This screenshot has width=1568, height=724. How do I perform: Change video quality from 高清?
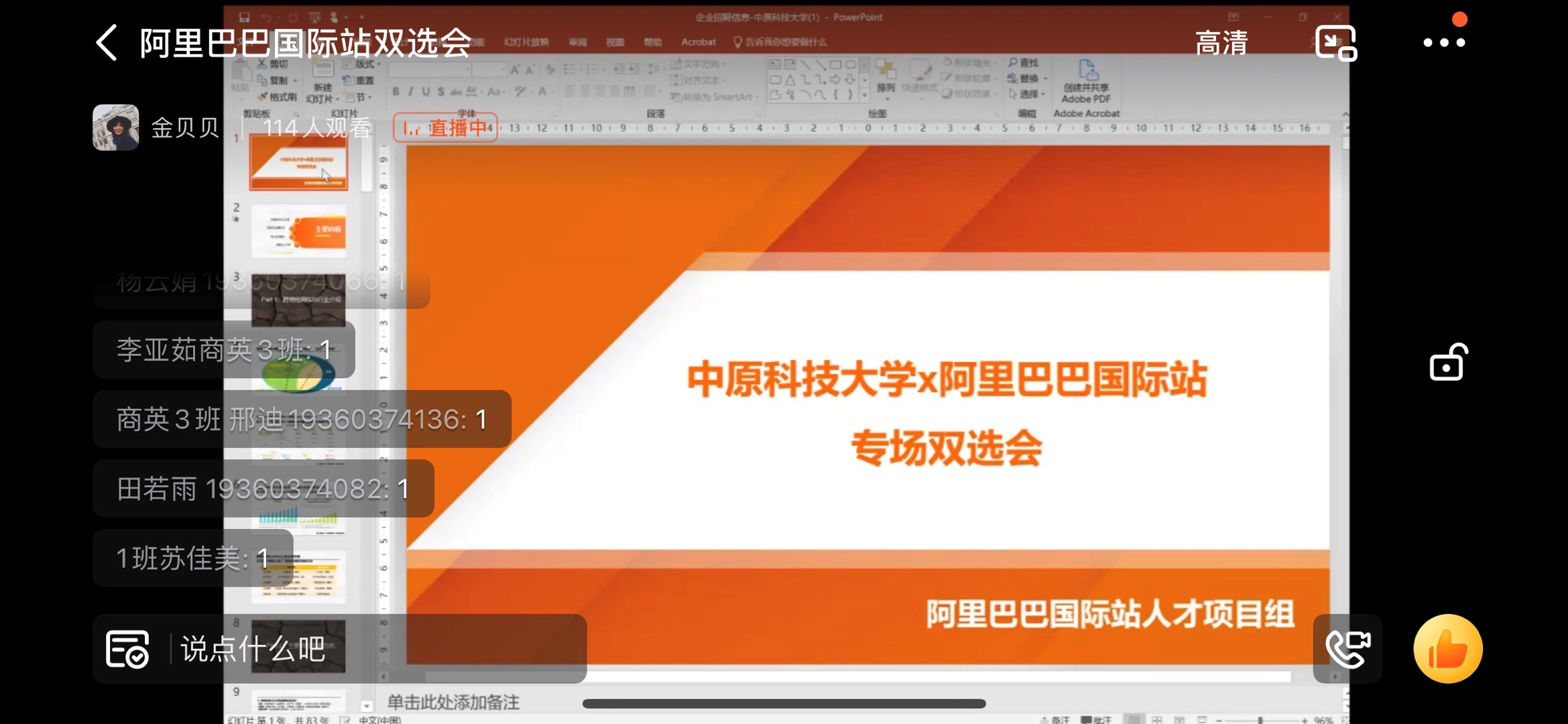point(1221,43)
